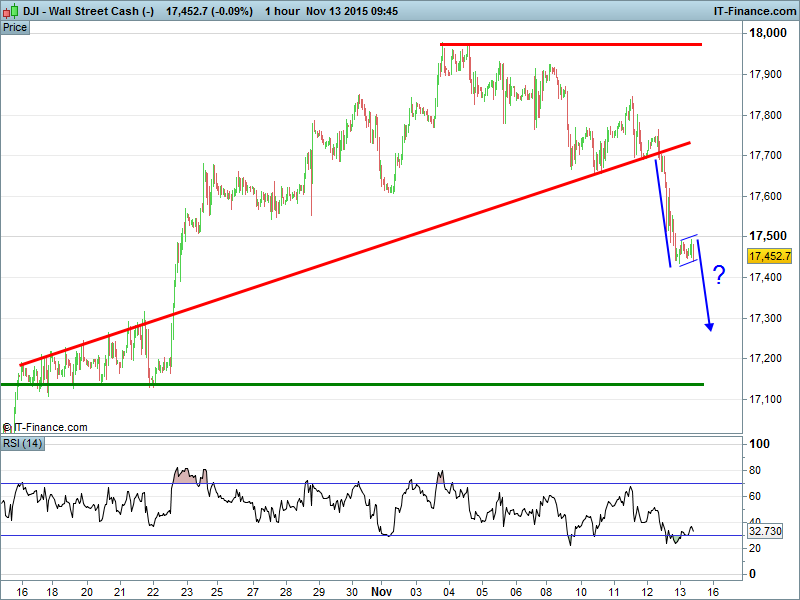
Task: Click the 100 level on RSI axis
Action: tap(758, 444)
